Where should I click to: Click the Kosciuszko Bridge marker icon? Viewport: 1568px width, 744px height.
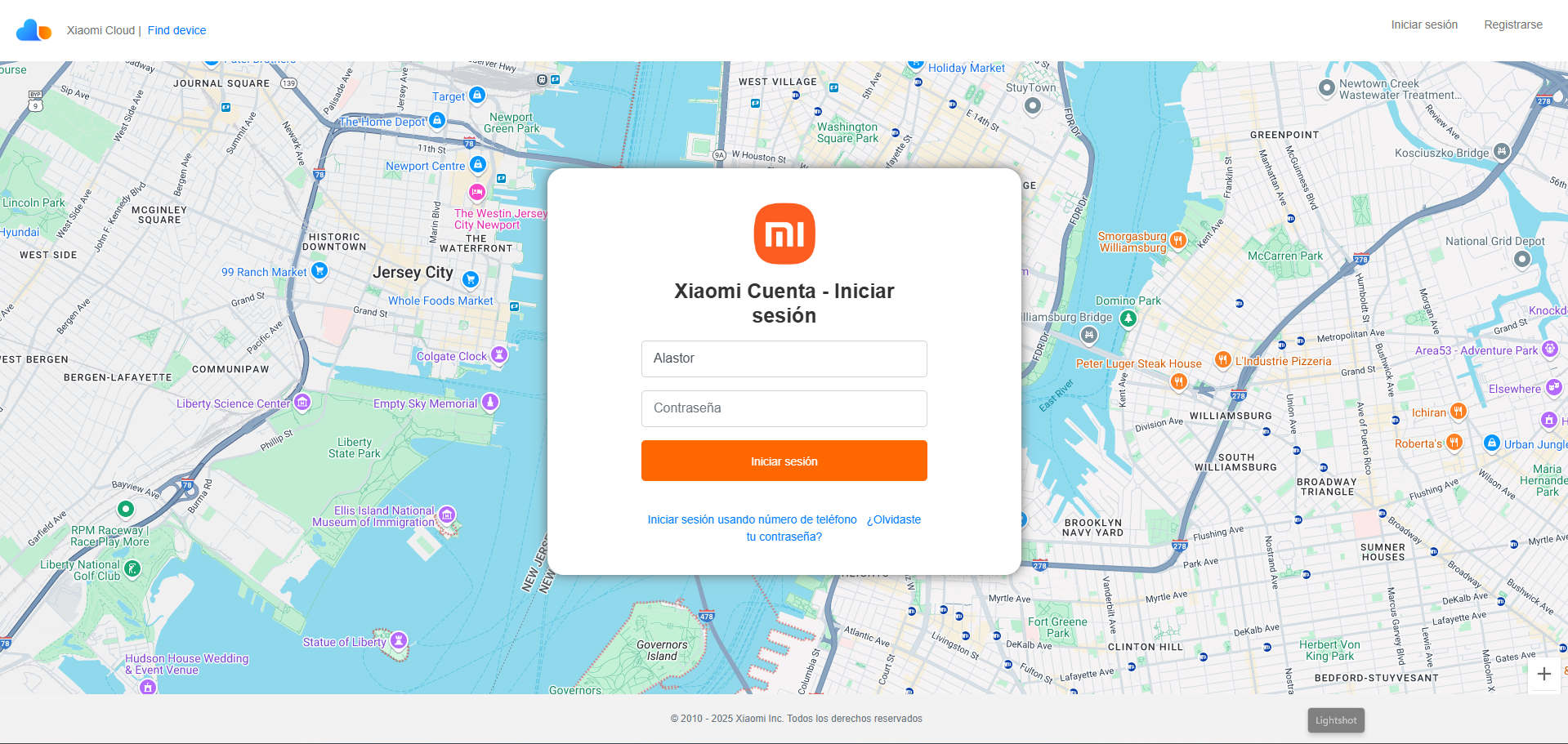[1502, 151]
